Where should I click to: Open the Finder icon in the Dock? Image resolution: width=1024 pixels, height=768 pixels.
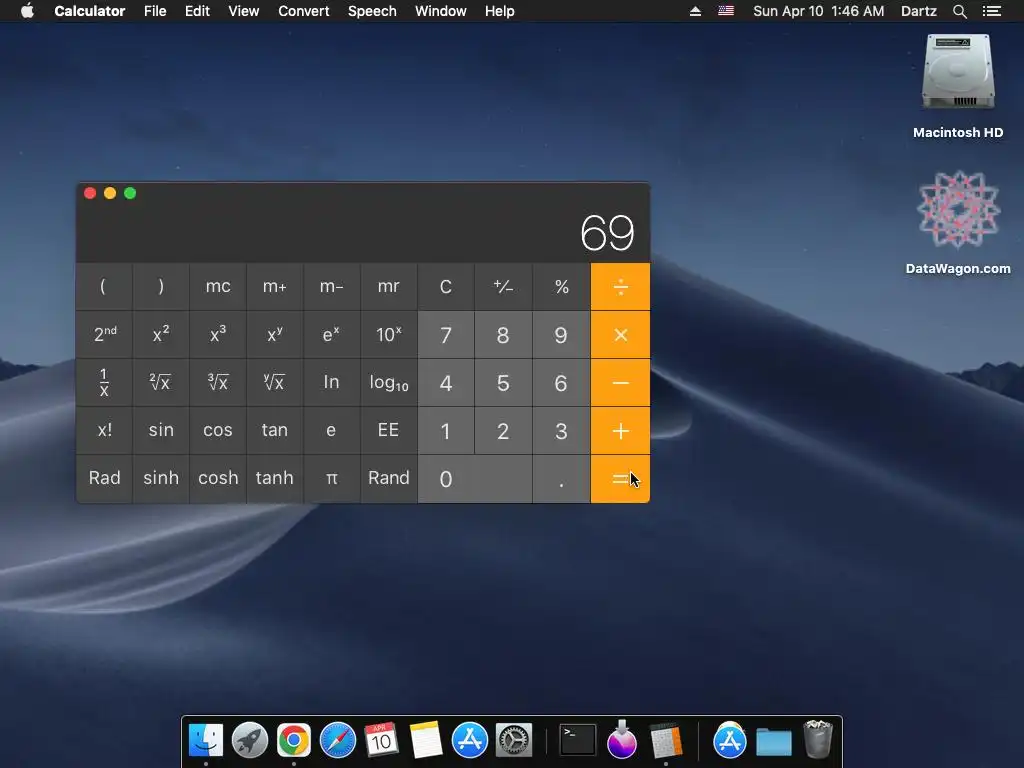pos(206,741)
